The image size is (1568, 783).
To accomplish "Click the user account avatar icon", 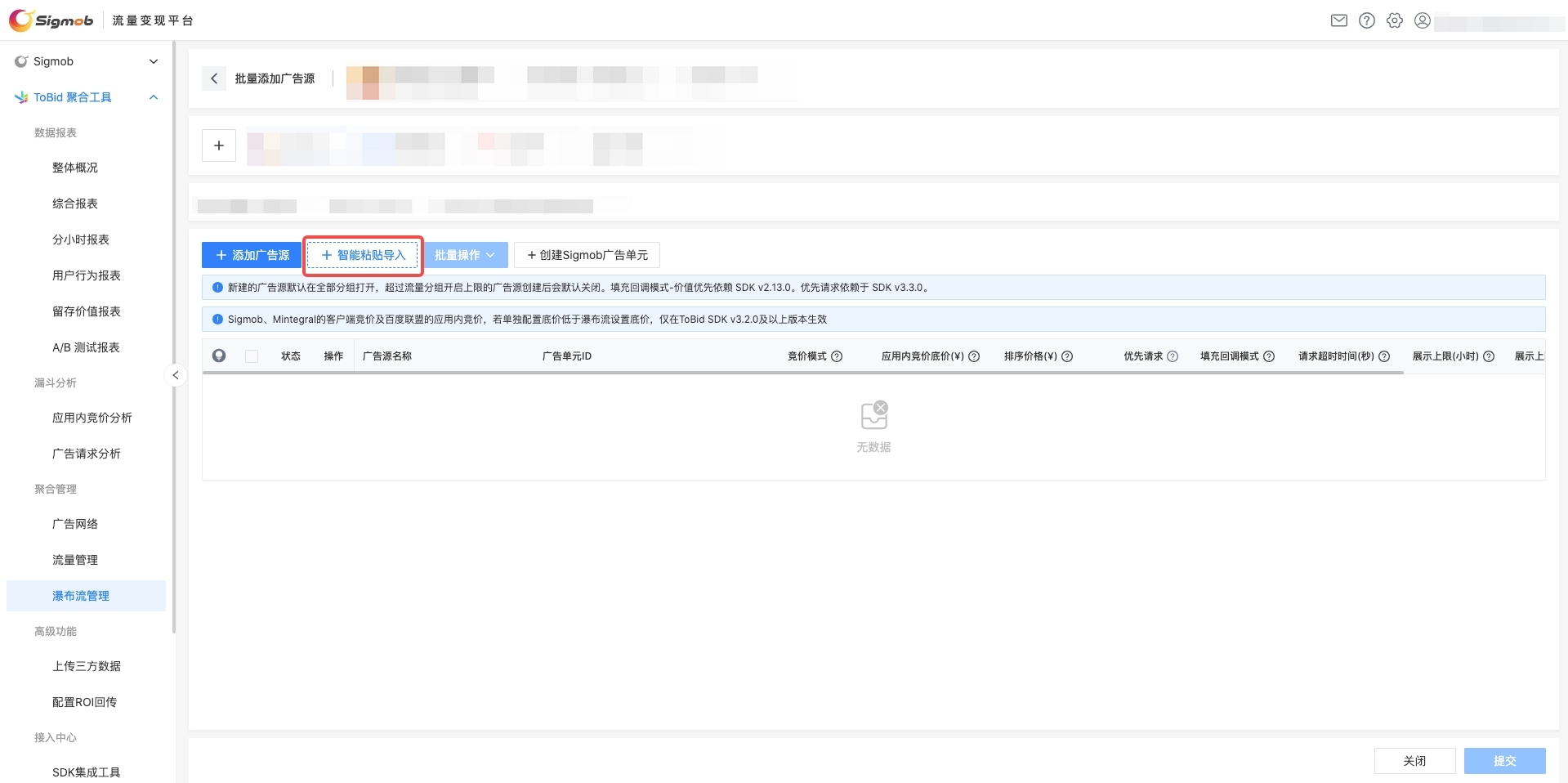I will [x=1423, y=20].
